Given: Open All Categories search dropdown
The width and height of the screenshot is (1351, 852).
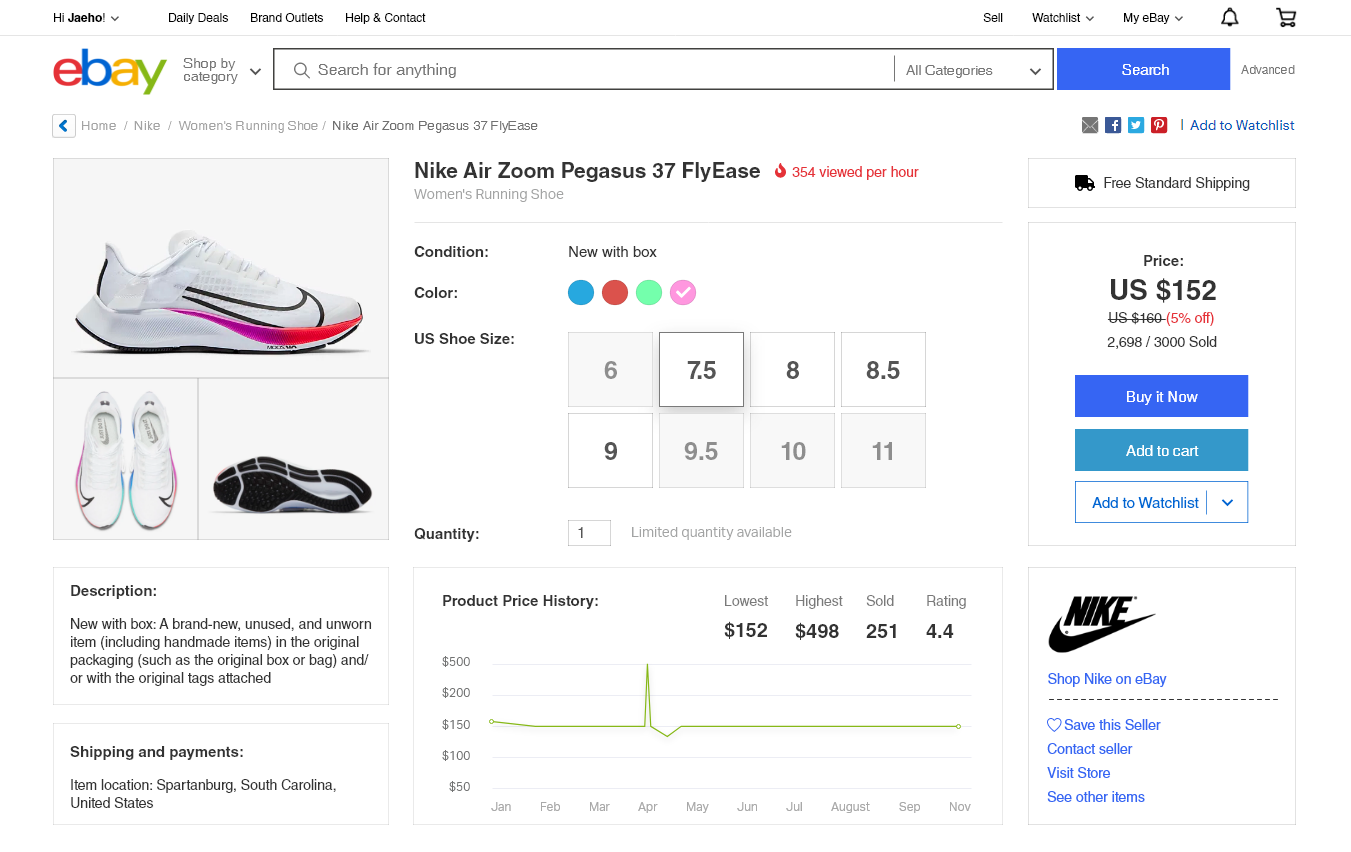Looking at the screenshot, I should [x=973, y=70].
